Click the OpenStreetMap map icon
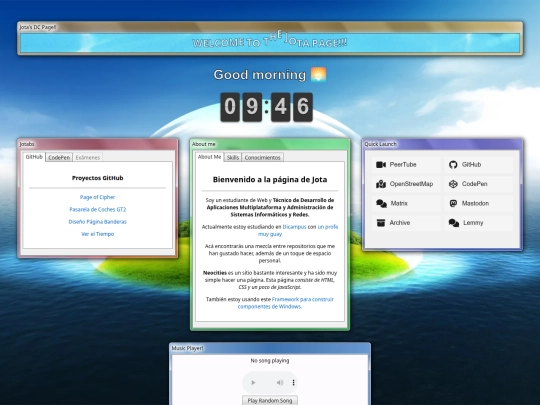 click(x=381, y=184)
